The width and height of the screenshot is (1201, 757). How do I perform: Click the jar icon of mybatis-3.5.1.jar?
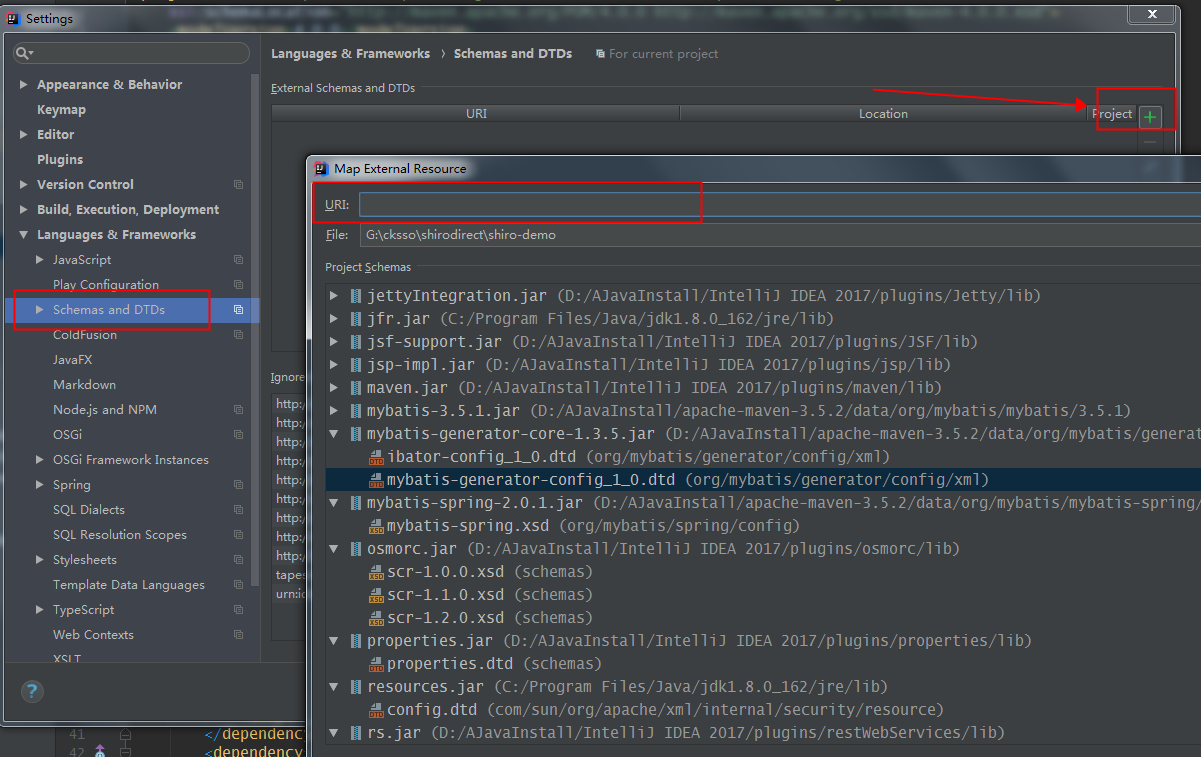(x=356, y=411)
